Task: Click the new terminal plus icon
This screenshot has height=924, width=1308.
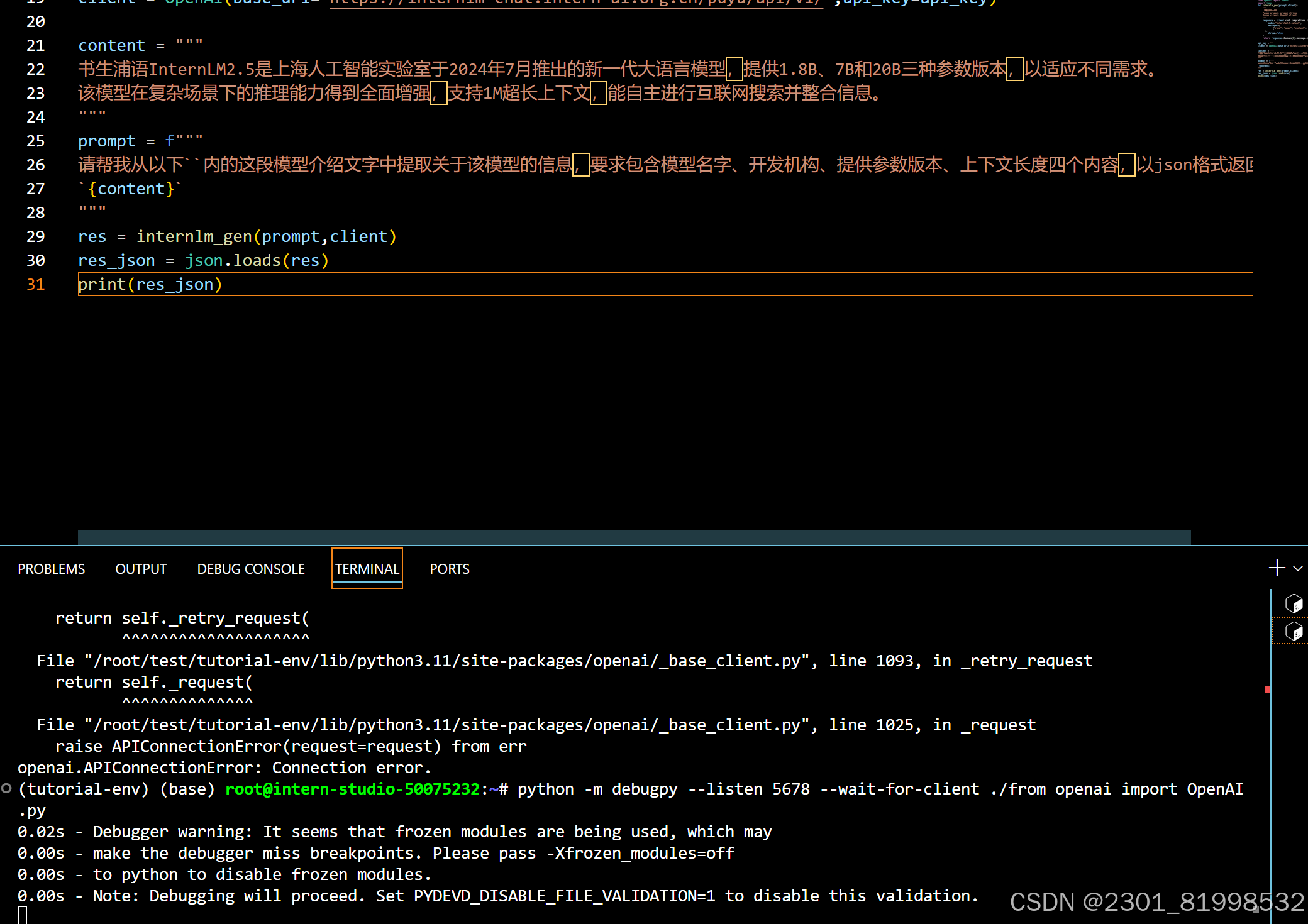Action: pos(1277,568)
